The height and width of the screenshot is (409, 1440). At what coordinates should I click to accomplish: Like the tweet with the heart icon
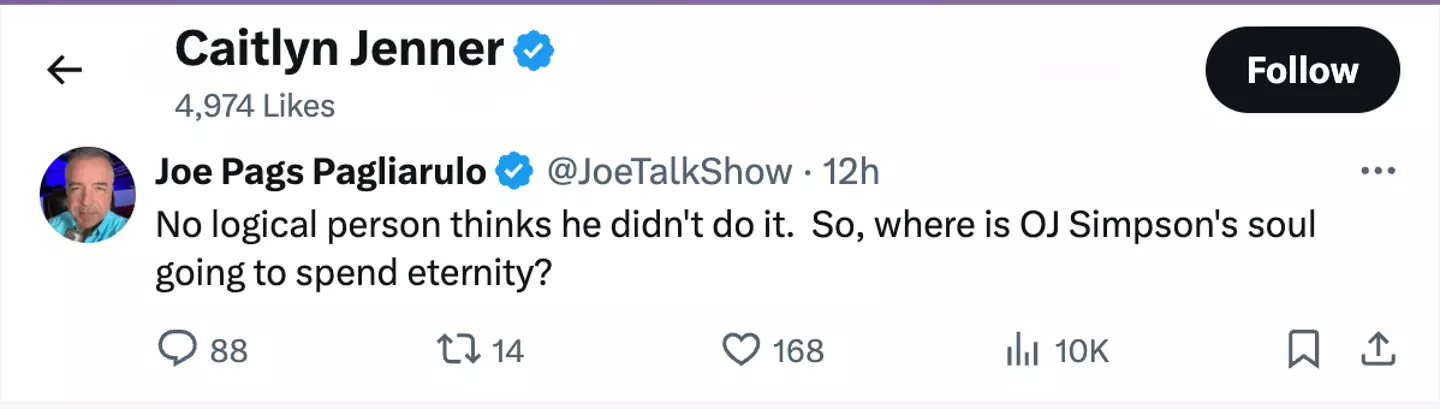741,349
